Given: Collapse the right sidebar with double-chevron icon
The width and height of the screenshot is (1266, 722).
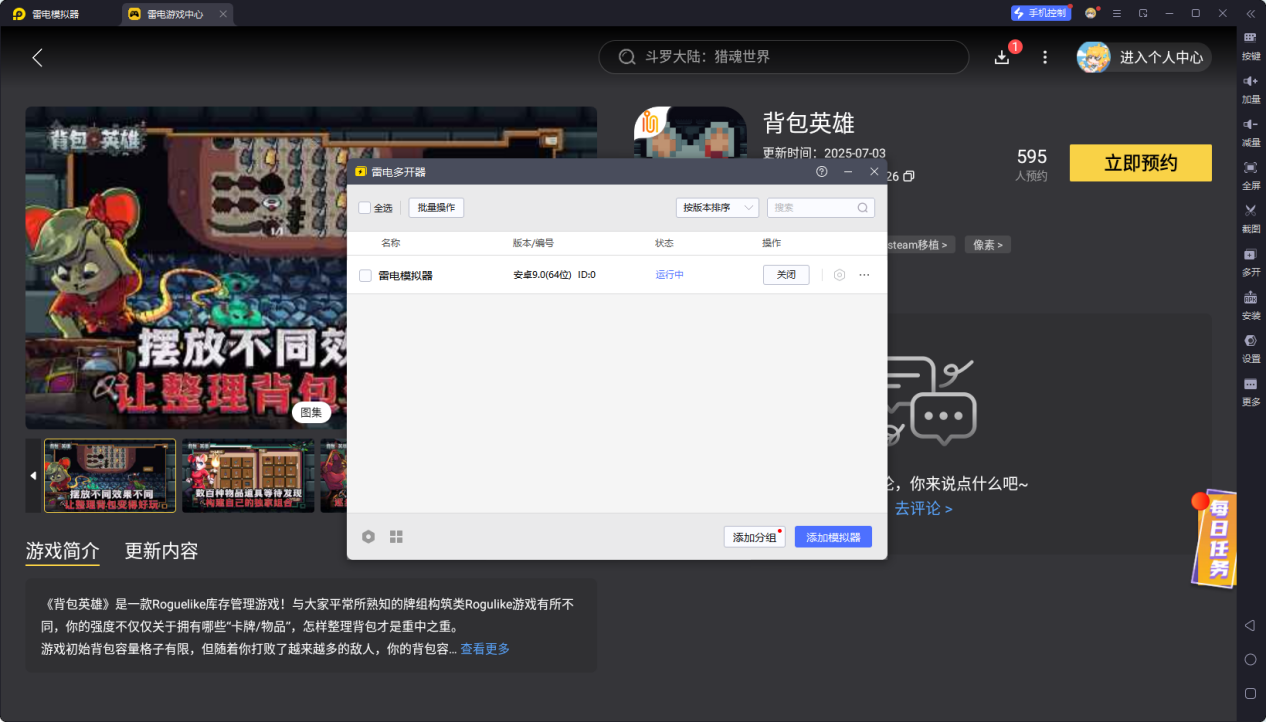Looking at the screenshot, I should tap(1250, 13).
